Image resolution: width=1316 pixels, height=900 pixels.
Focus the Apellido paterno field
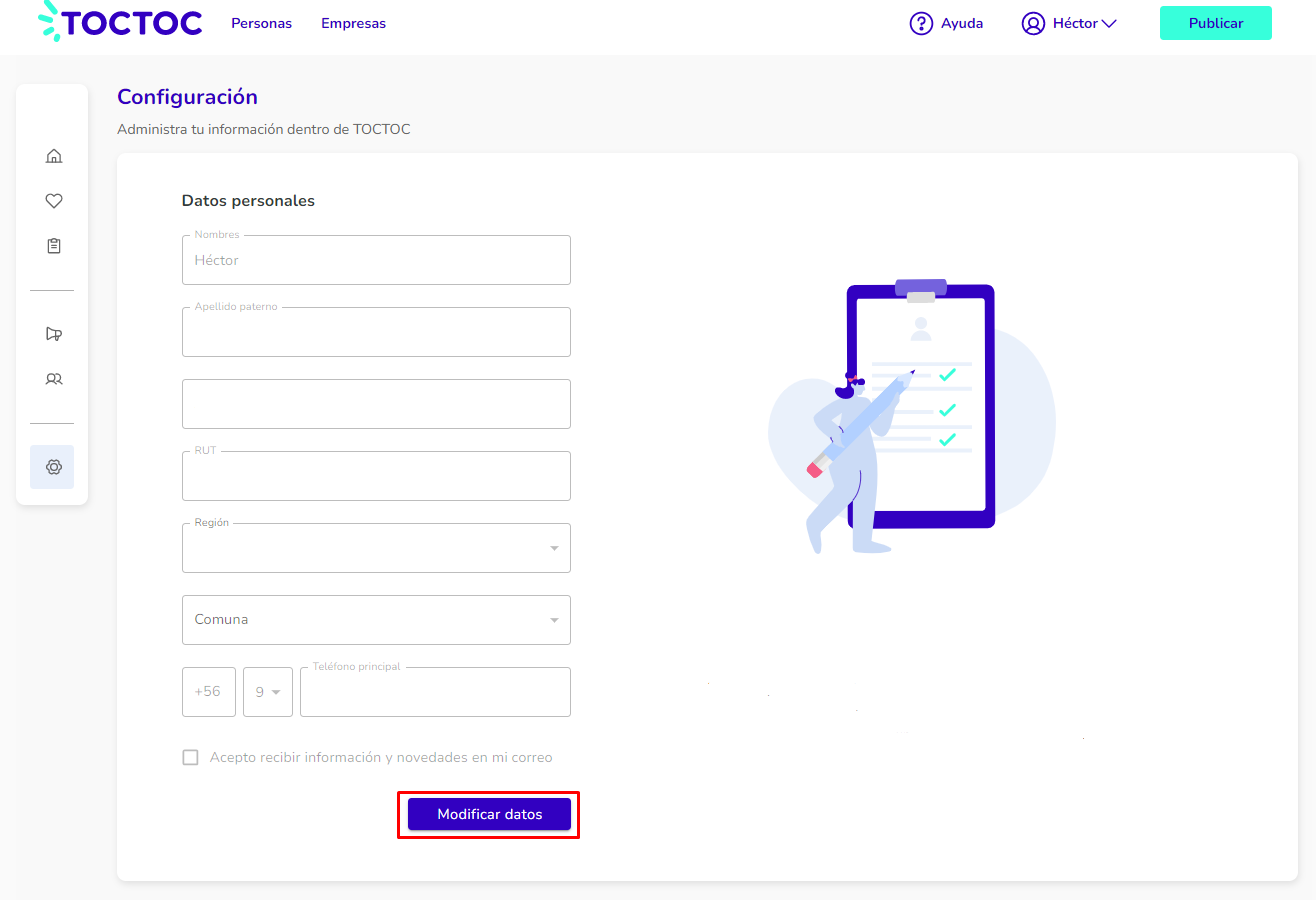[376, 332]
